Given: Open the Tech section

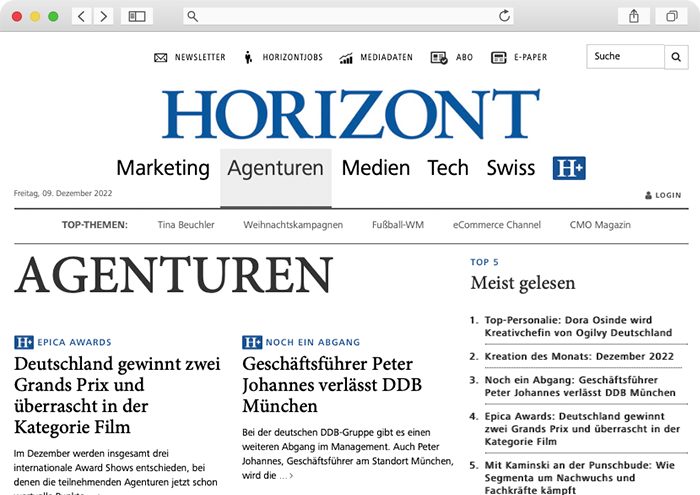Looking at the screenshot, I should [x=448, y=168].
